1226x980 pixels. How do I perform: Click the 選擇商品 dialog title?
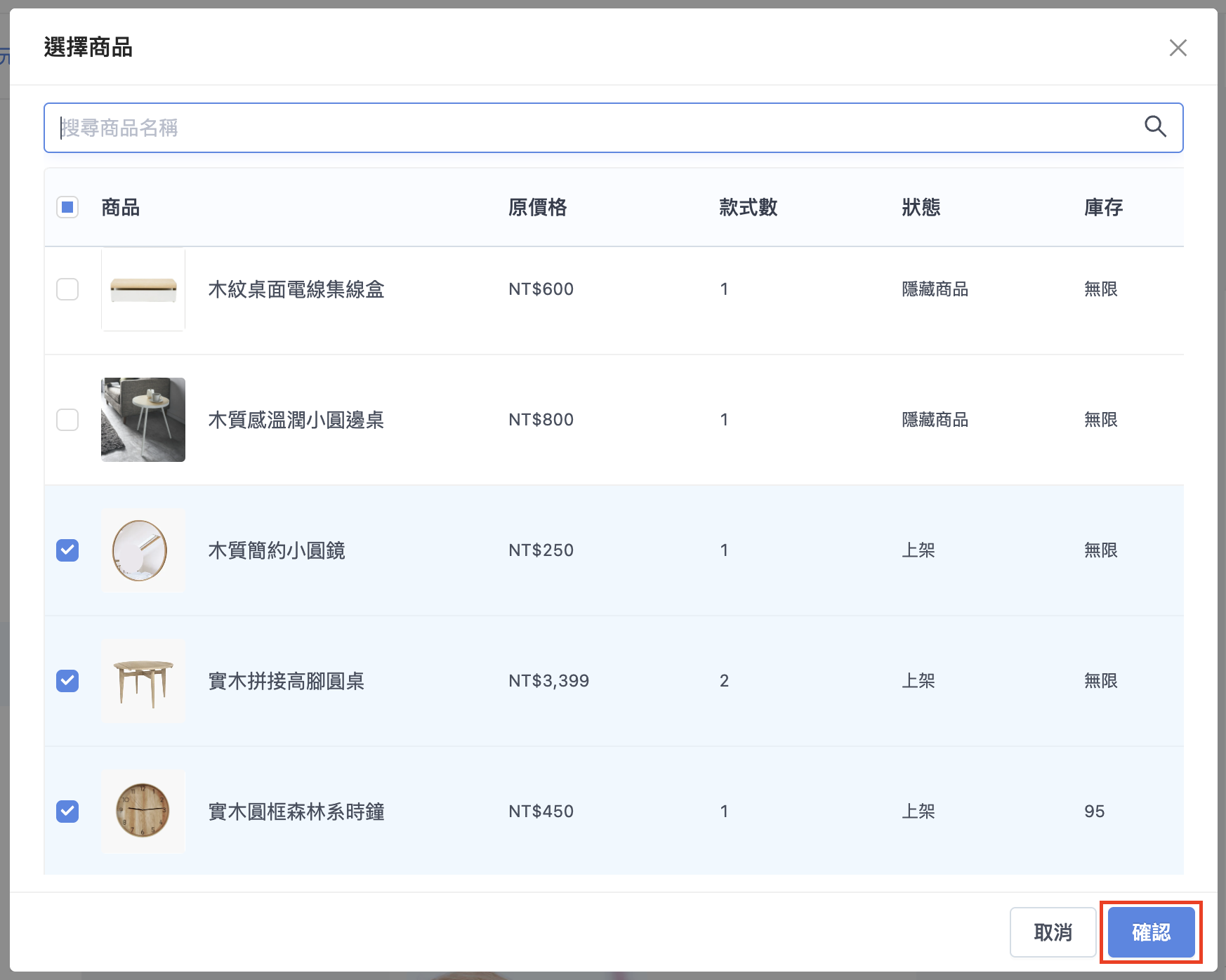tap(88, 47)
